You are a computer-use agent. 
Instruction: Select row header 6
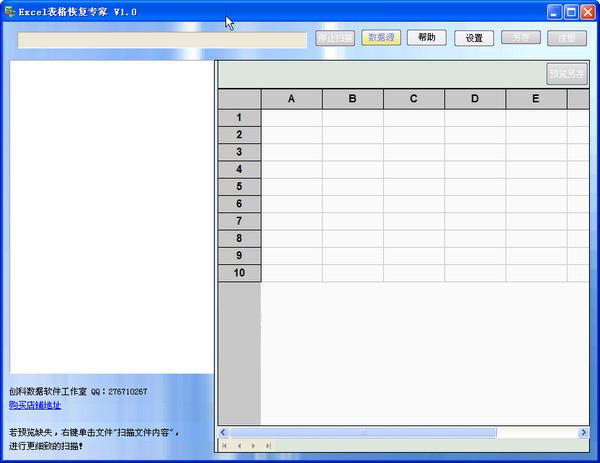point(240,204)
